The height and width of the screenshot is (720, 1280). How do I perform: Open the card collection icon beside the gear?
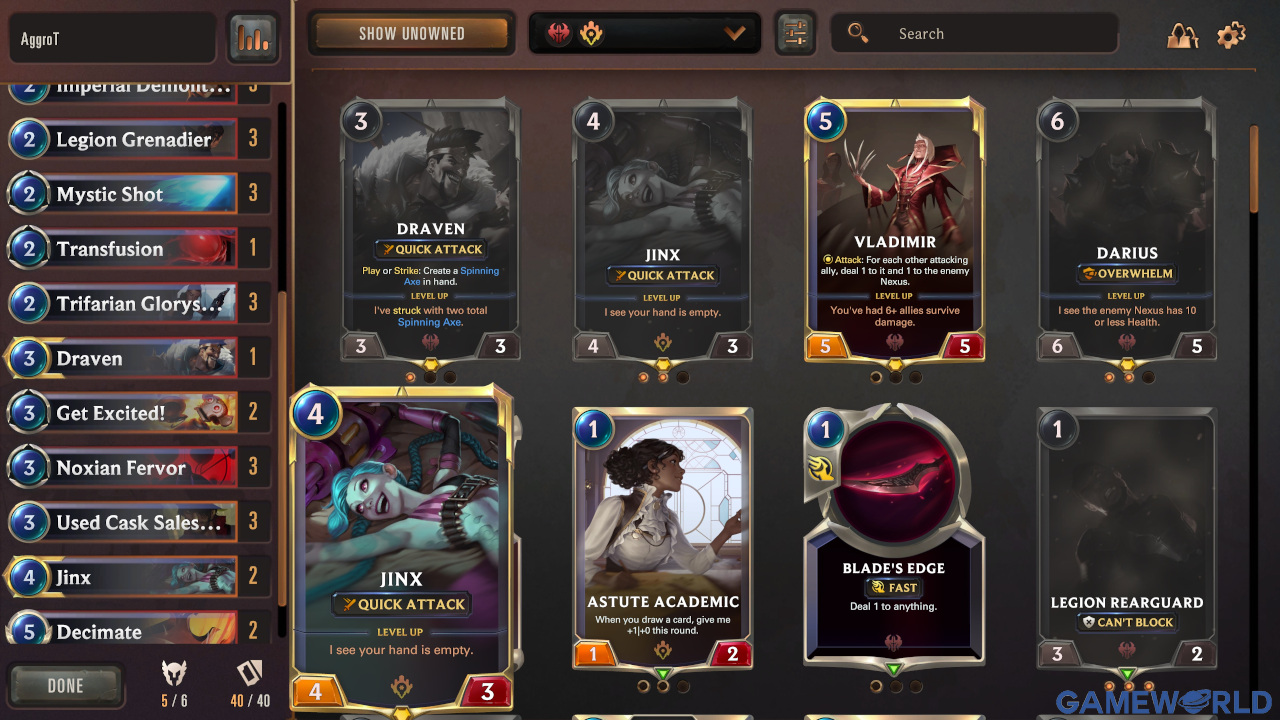pos(1183,35)
